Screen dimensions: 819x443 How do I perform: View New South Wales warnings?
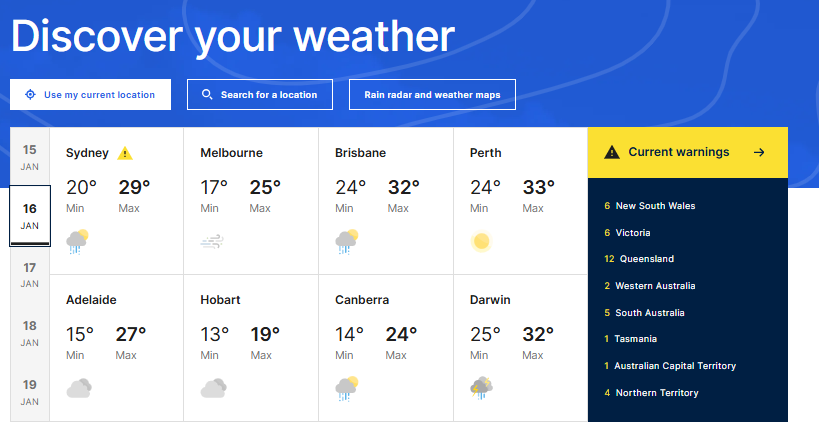pyautogui.click(x=655, y=206)
